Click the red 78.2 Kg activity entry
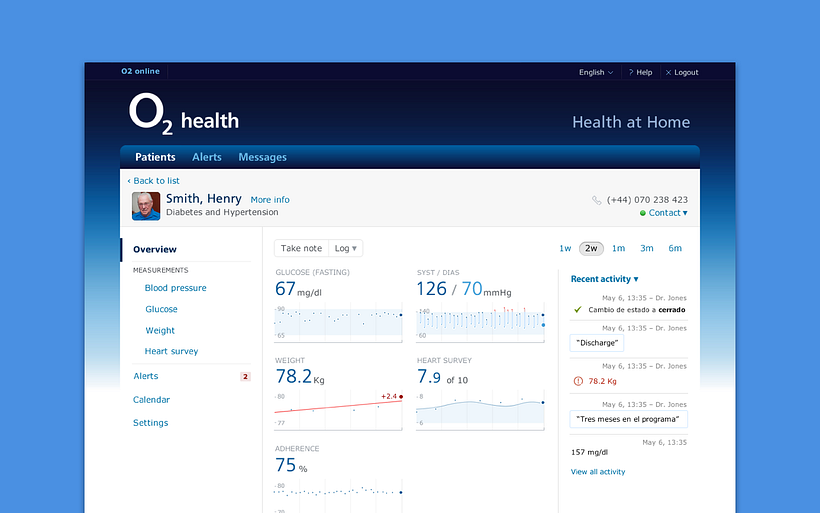820x513 pixels. 602,381
